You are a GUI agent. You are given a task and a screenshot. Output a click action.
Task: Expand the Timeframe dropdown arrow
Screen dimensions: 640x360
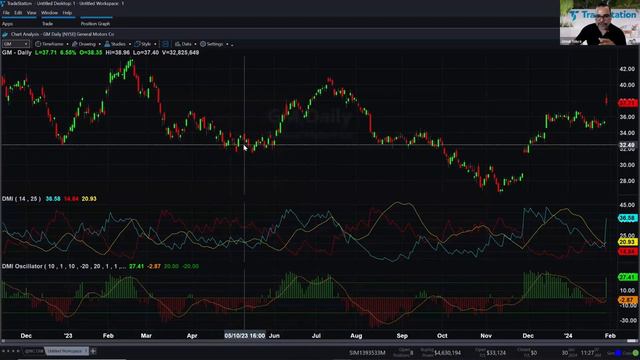coord(67,44)
